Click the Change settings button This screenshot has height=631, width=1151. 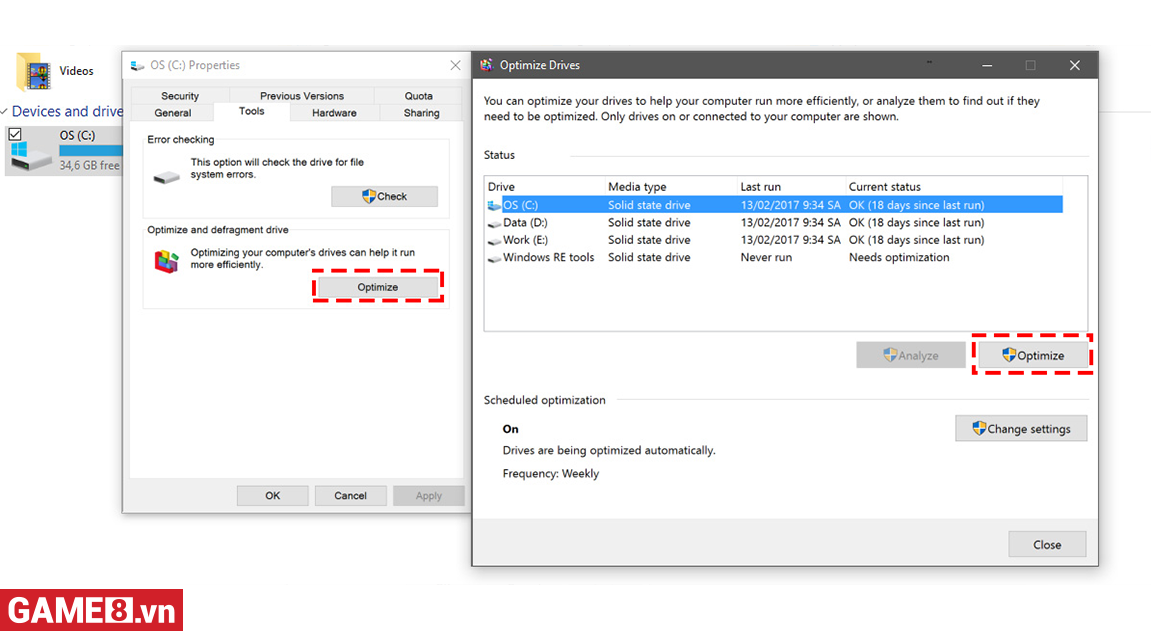click(x=1020, y=429)
